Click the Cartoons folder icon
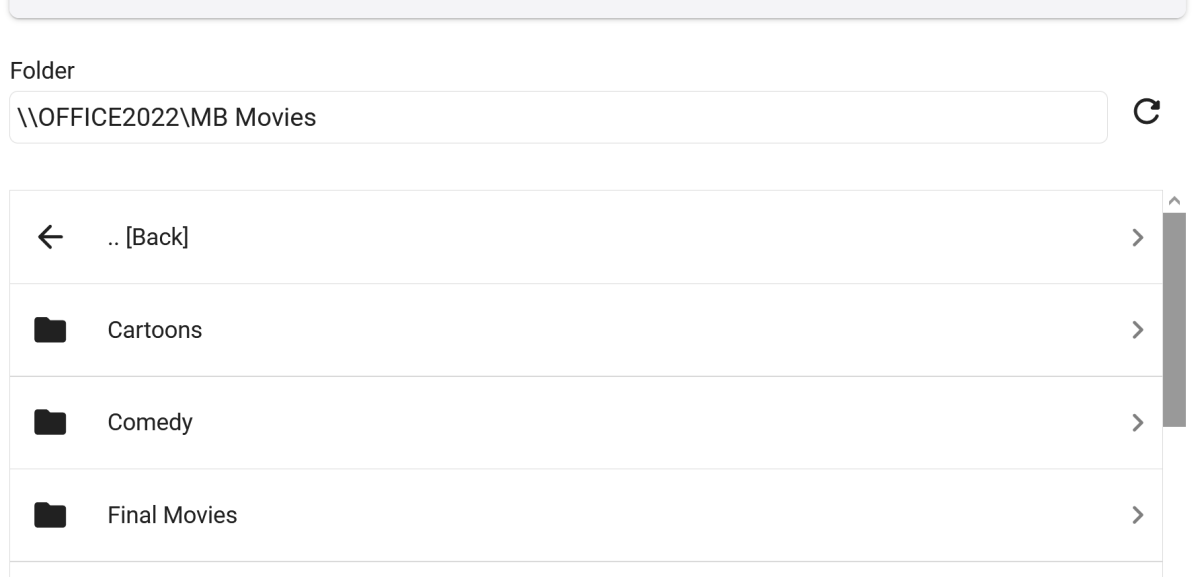The height and width of the screenshot is (577, 1200). tap(50, 330)
